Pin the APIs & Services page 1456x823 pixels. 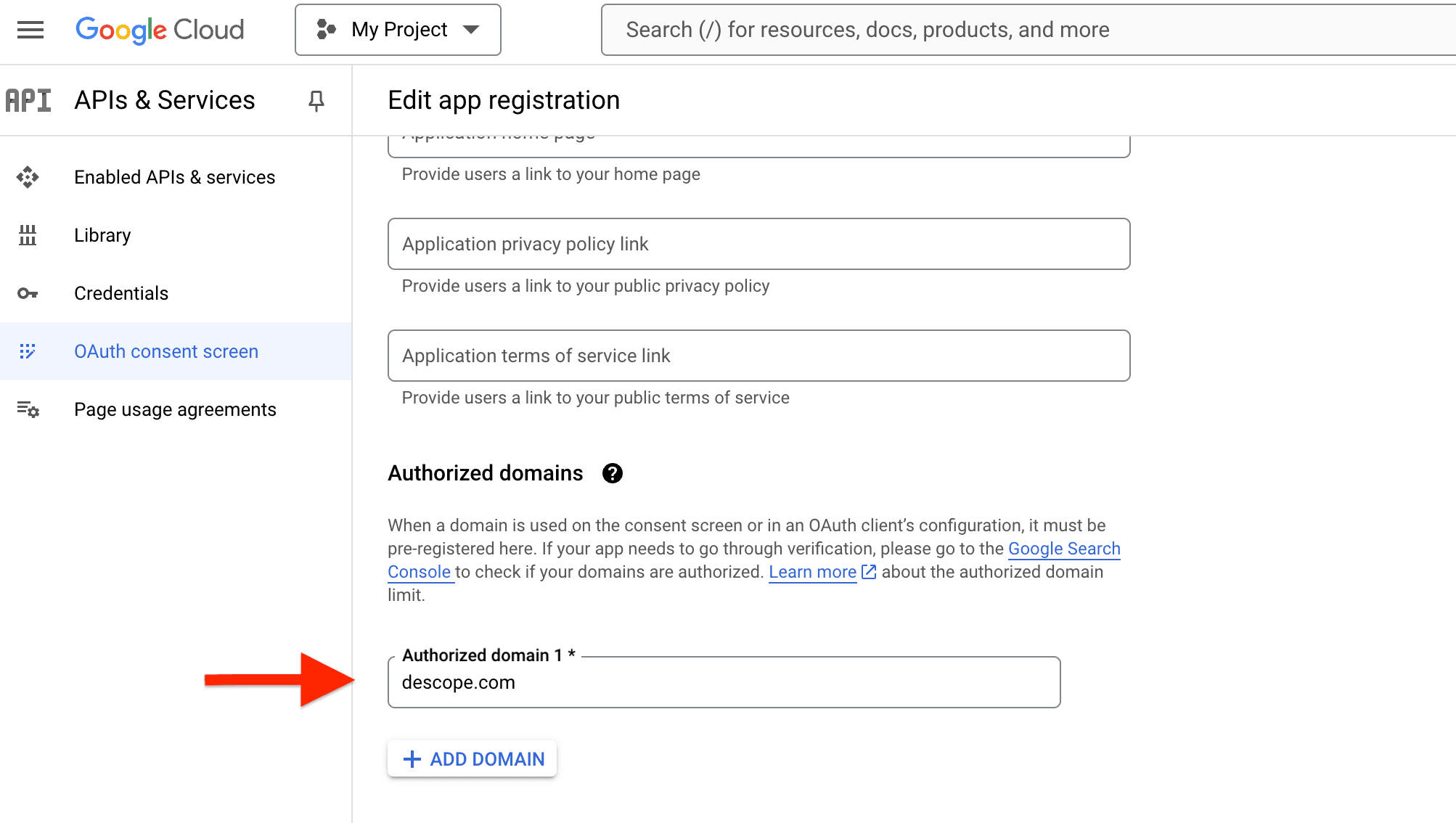tap(316, 102)
